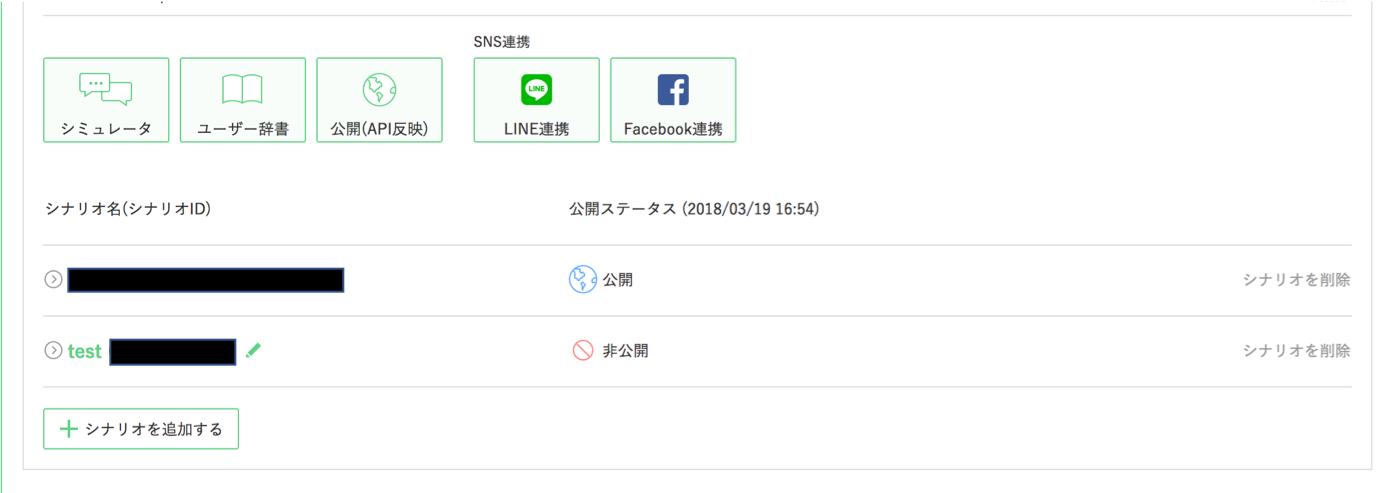Click the blue Facebook logo icon
This screenshot has width=1391, height=493.
coord(673,90)
